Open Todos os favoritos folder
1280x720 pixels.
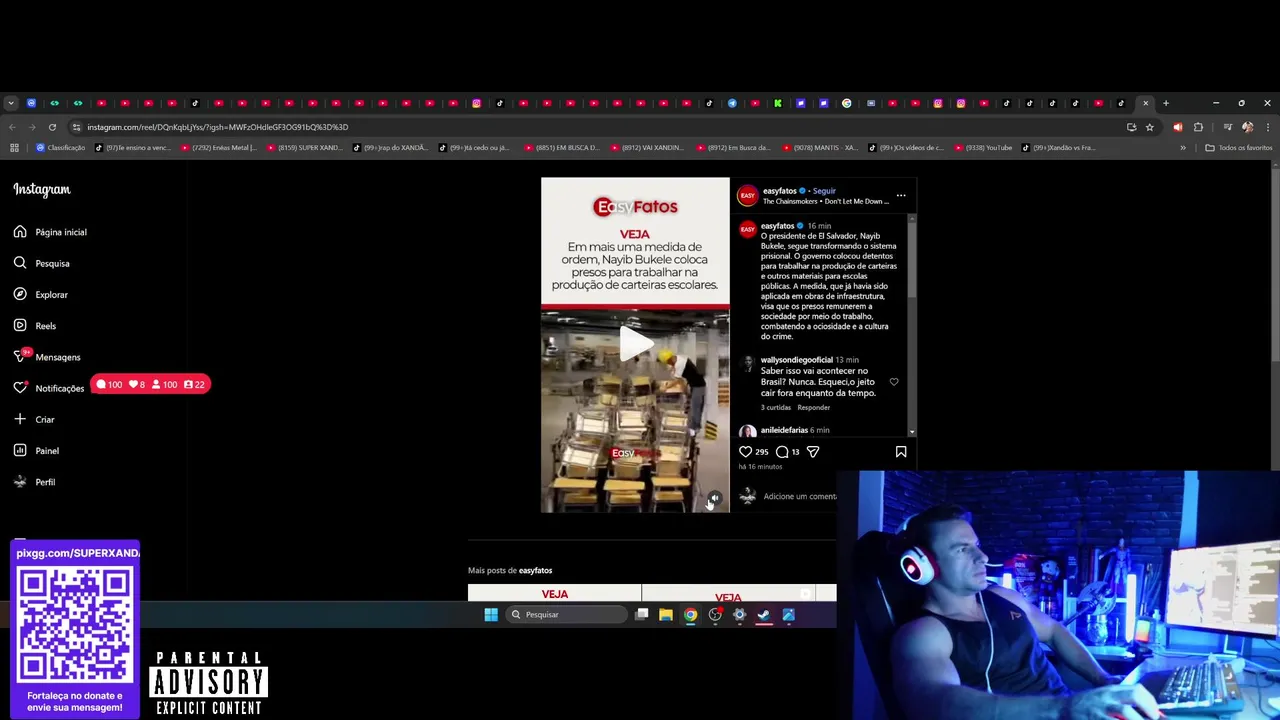click(x=1239, y=148)
